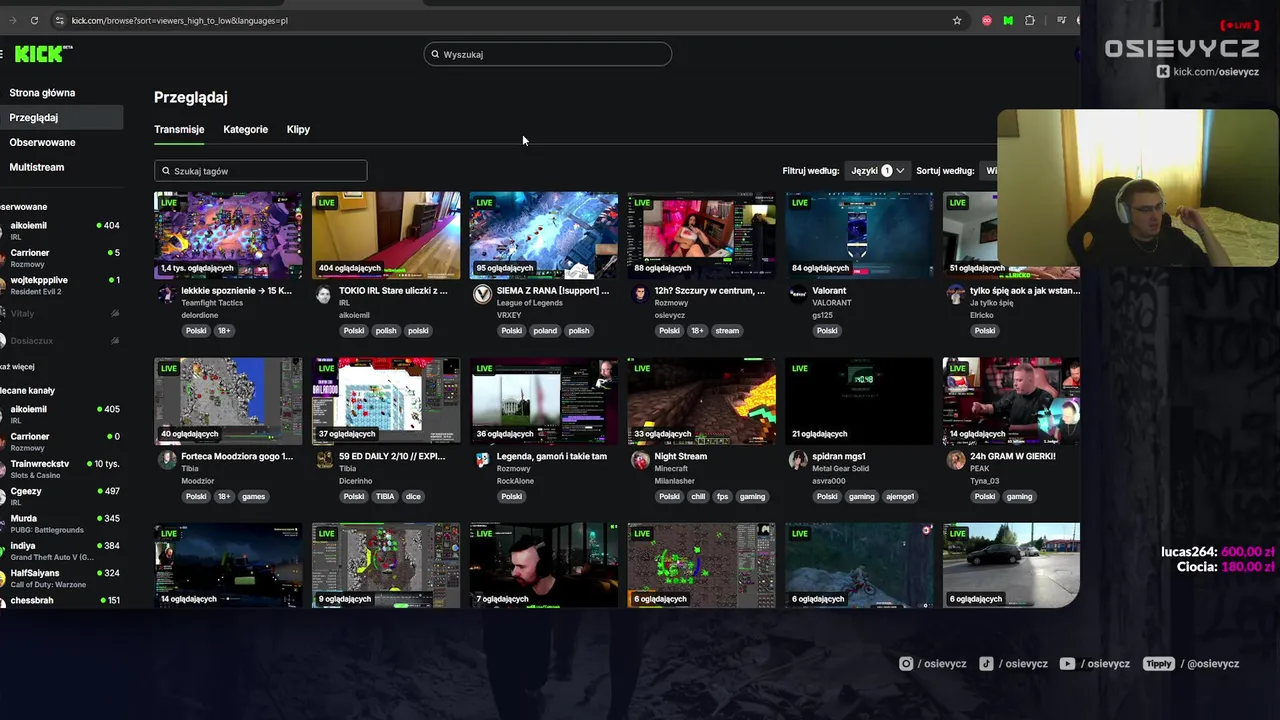This screenshot has width=1280, height=720.
Task: Open gs125 channel avatar
Action: pyautogui.click(x=798, y=294)
